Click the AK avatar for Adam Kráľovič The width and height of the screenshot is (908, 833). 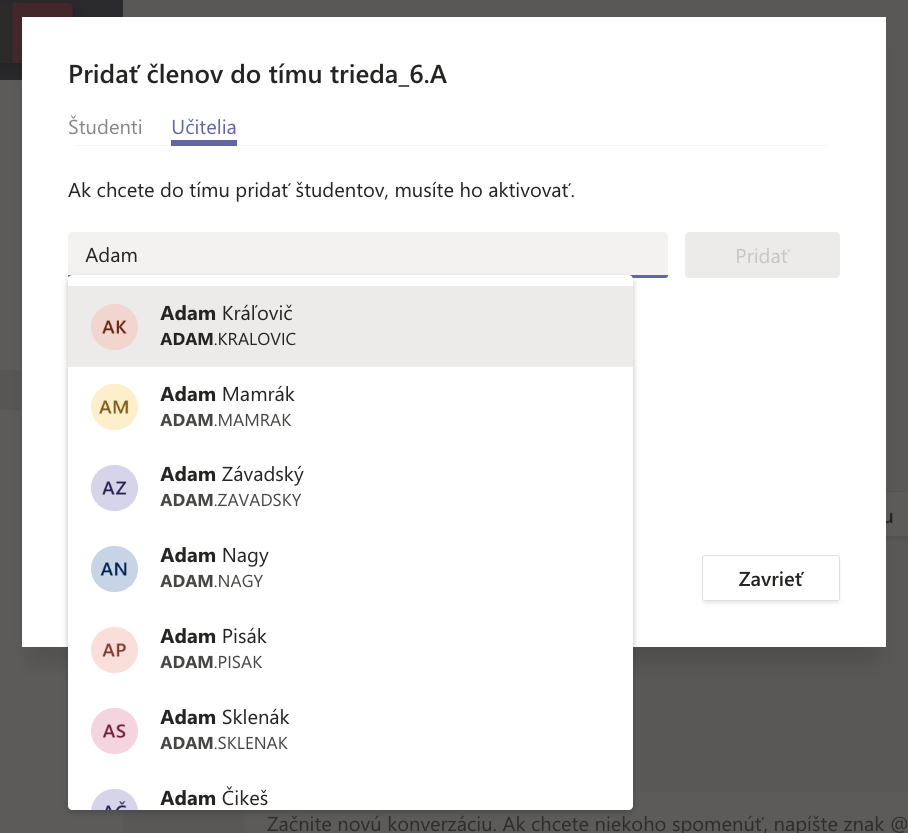pos(115,327)
